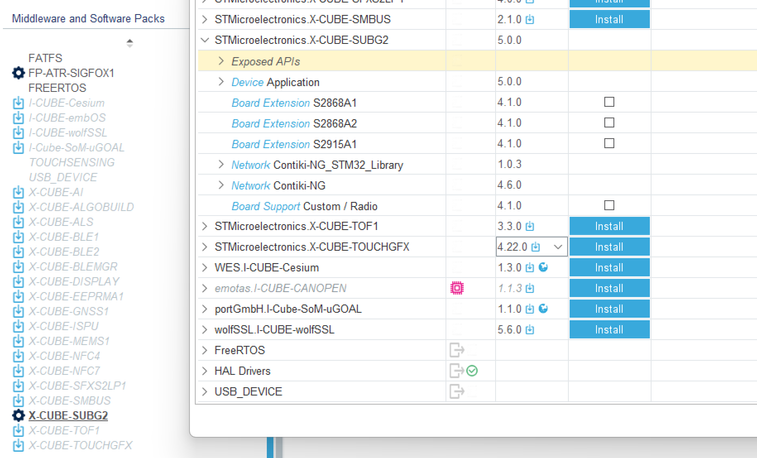Install the portGmbH.I-Cube-SoM-uGOAL pack
Image resolution: width=757 pixels, height=458 pixels.
tap(609, 309)
